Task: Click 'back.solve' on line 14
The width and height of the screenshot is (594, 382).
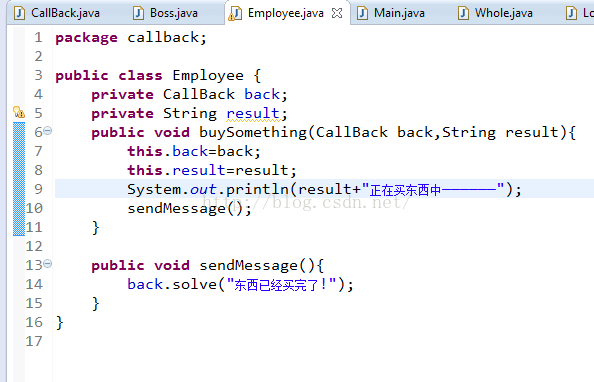Action: 172,284
